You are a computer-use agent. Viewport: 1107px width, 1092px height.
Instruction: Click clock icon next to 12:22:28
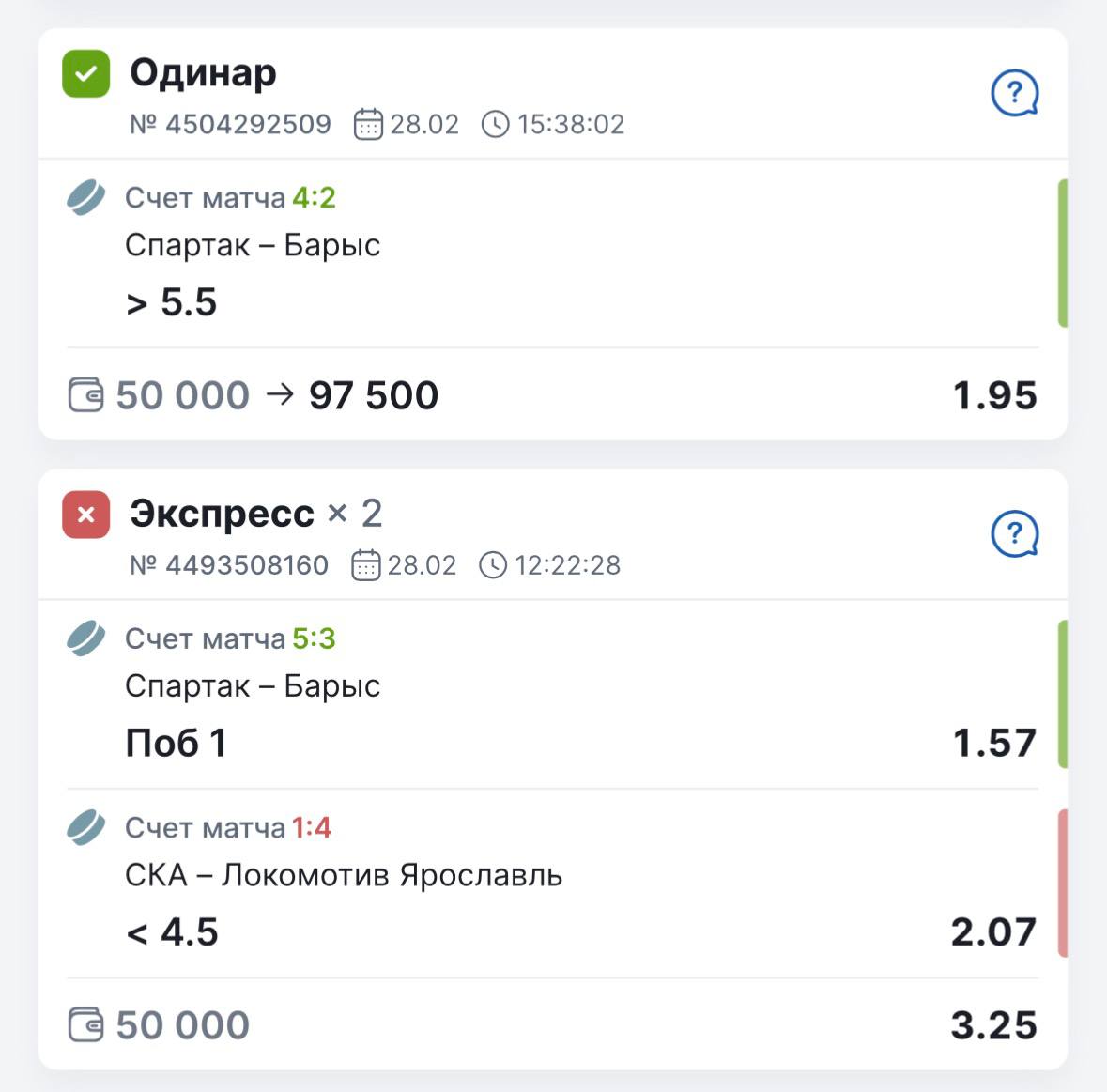pos(493,565)
